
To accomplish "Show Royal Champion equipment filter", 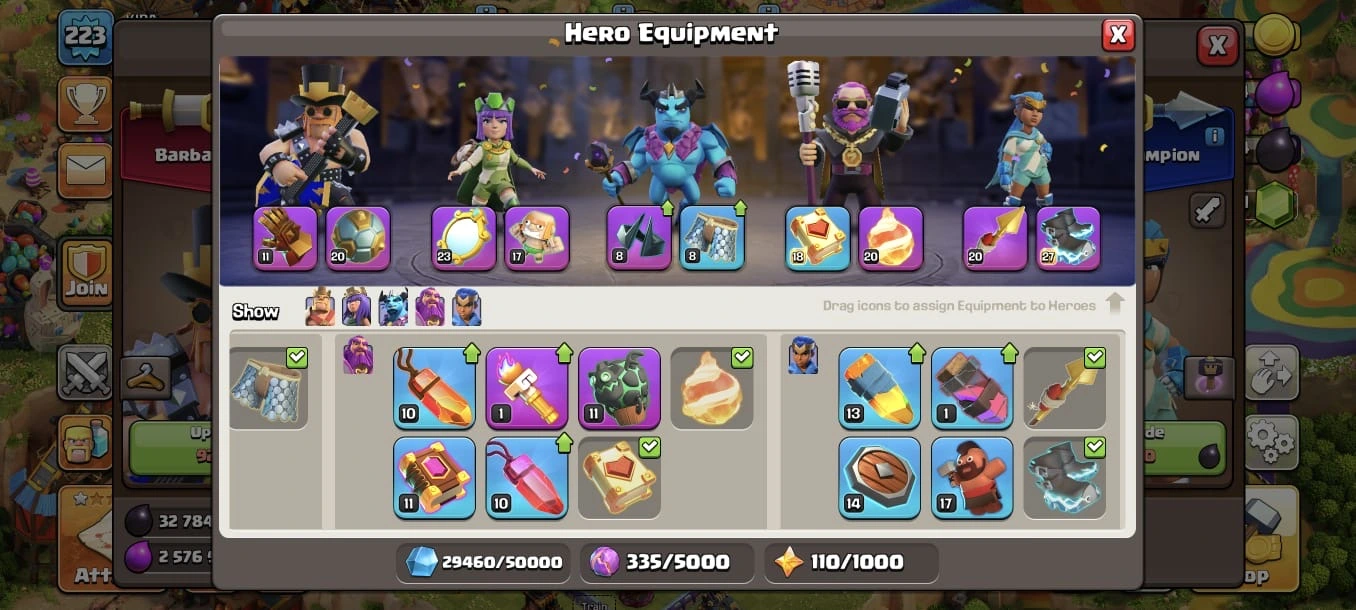I will pyautogui.click(x=466, y=307).
